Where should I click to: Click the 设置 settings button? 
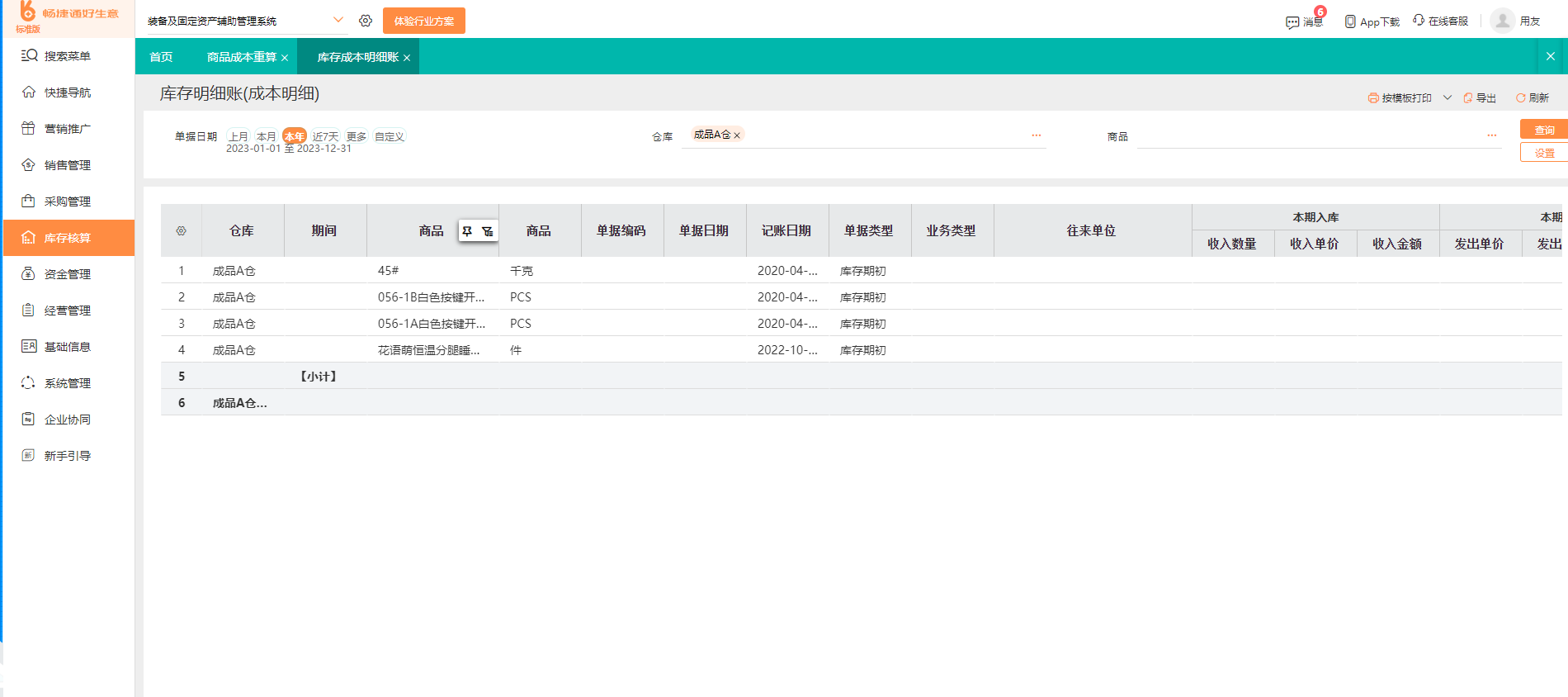[x=1544, y=153]
